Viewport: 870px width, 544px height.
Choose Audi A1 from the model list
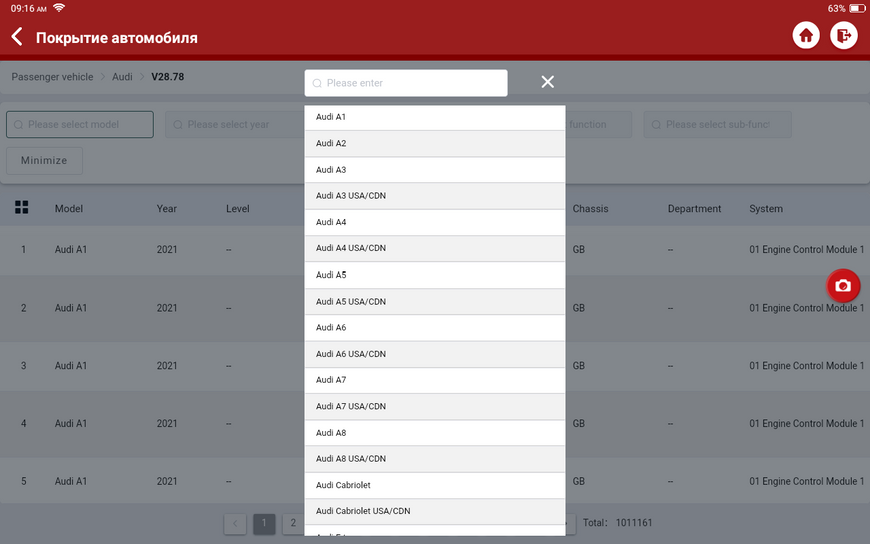[434, 117]
